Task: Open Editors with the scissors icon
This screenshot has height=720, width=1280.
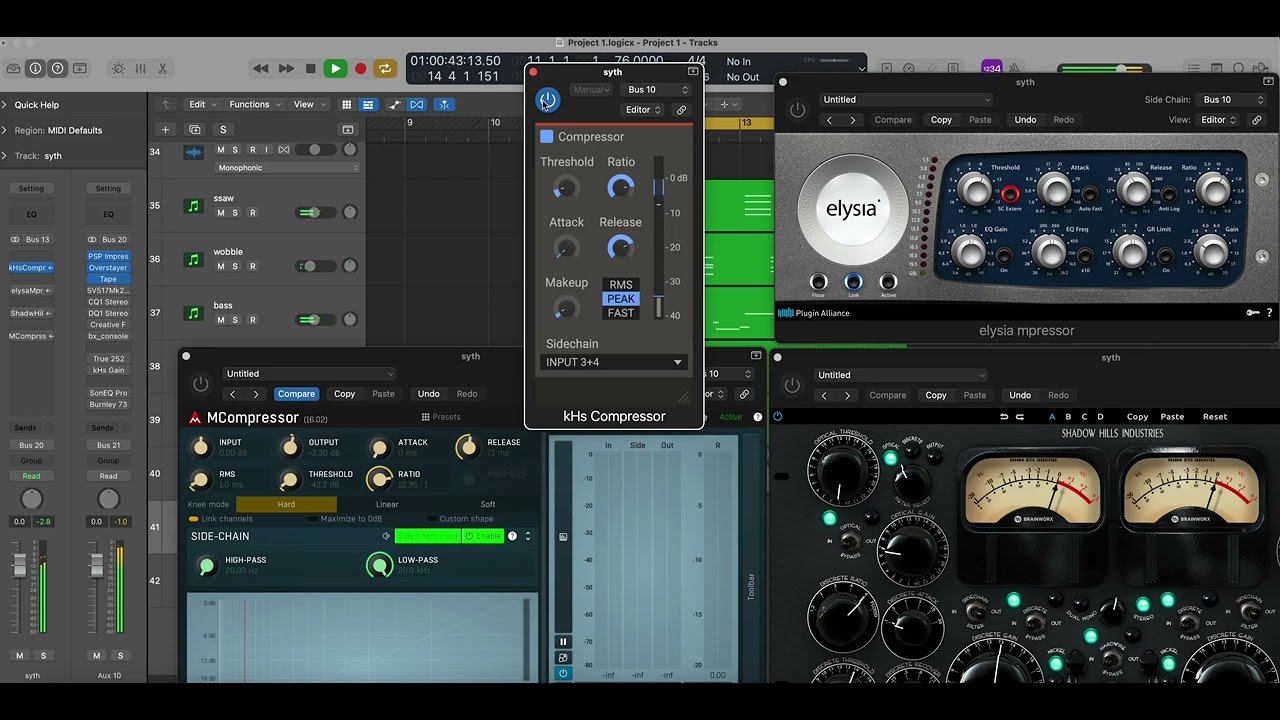Action: 162,69
